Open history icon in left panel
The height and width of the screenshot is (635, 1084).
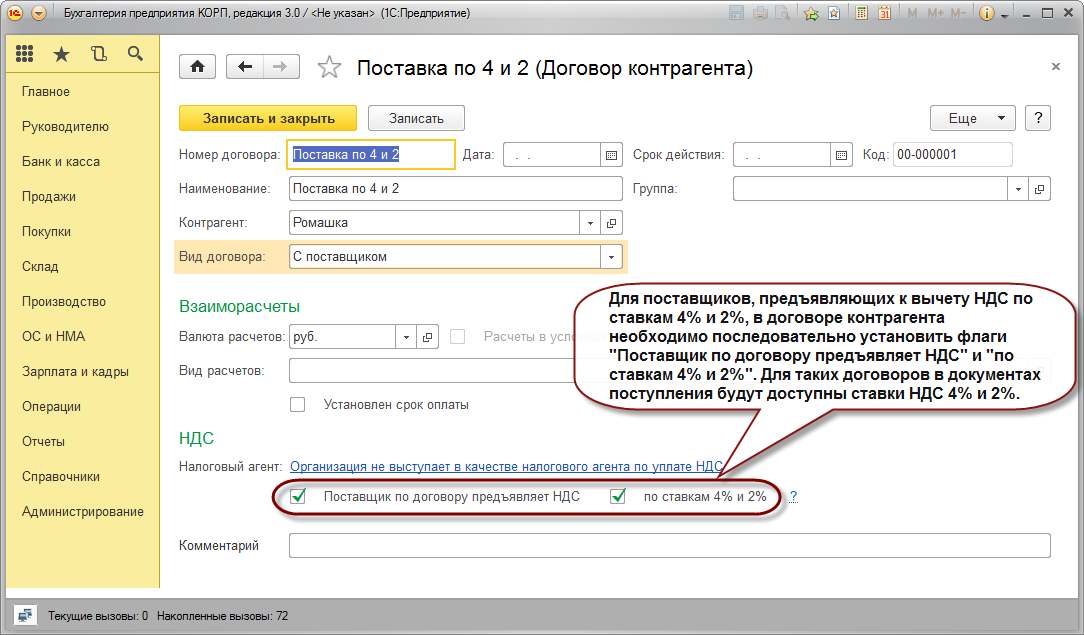point(98,55)
